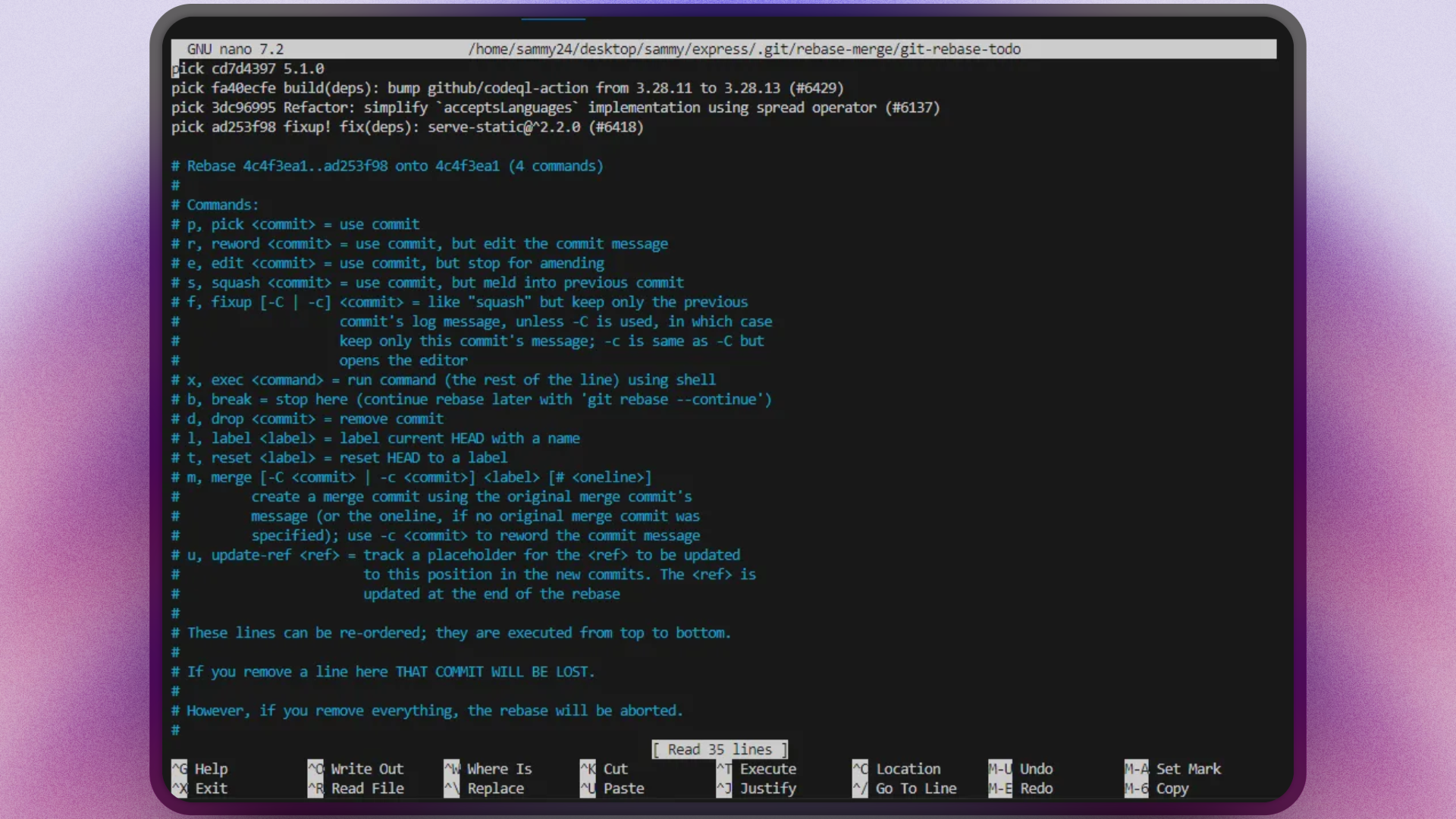1456x819 pixels.
Task: Click the 'rebase will be aborted' comment line
Action: [427, 711]
